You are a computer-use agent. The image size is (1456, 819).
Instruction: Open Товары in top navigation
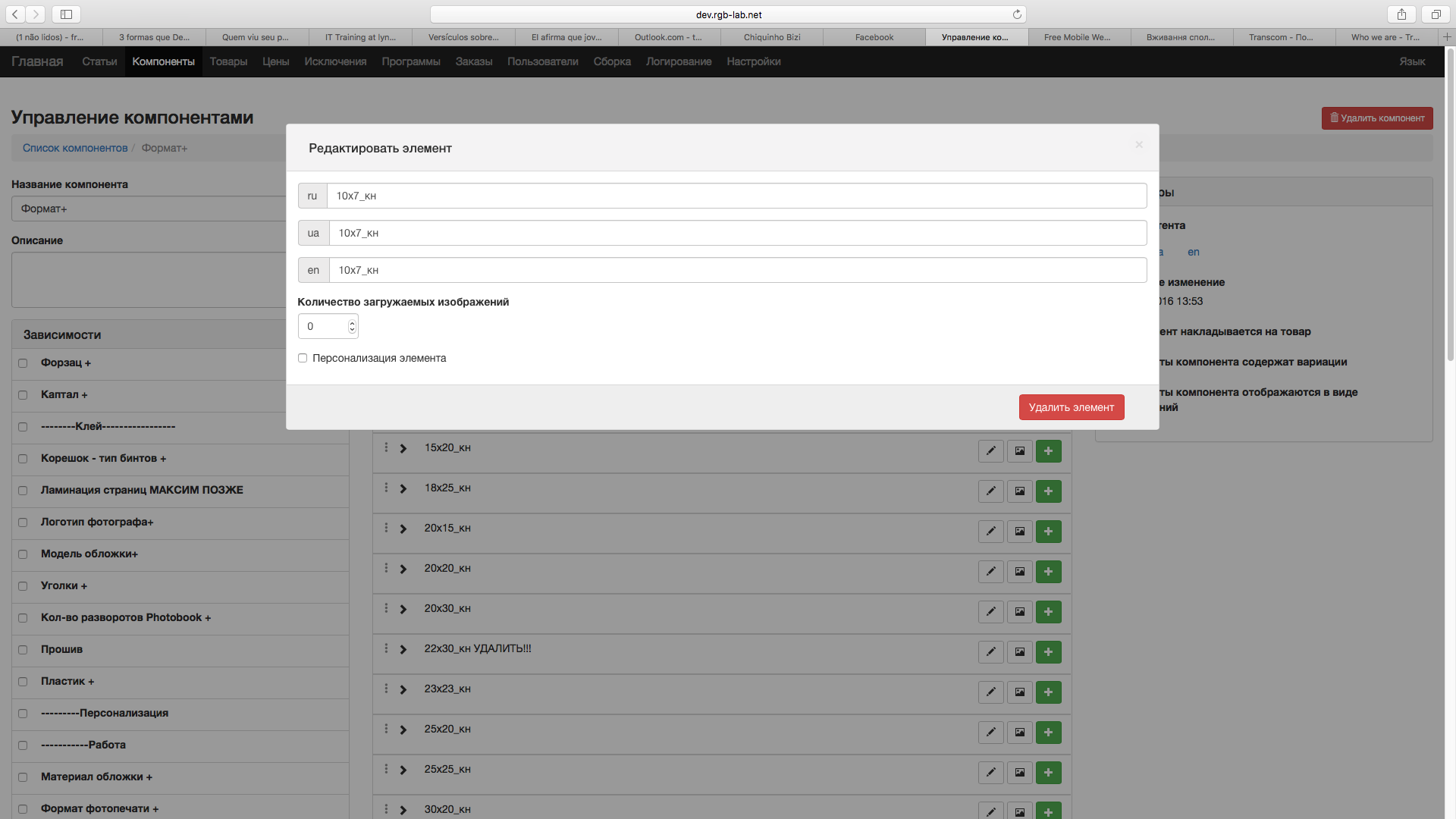[x=228, y=61]
